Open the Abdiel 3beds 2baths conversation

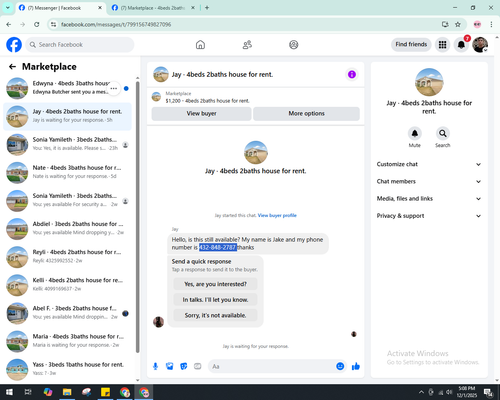[68, 229]
